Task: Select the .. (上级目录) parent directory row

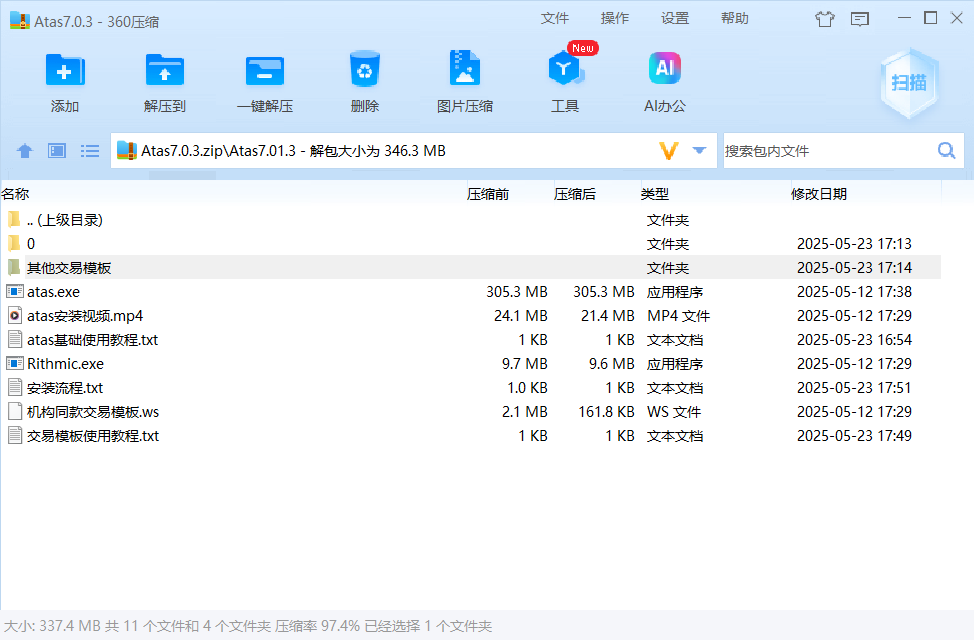Action: (x=471, y=220)
